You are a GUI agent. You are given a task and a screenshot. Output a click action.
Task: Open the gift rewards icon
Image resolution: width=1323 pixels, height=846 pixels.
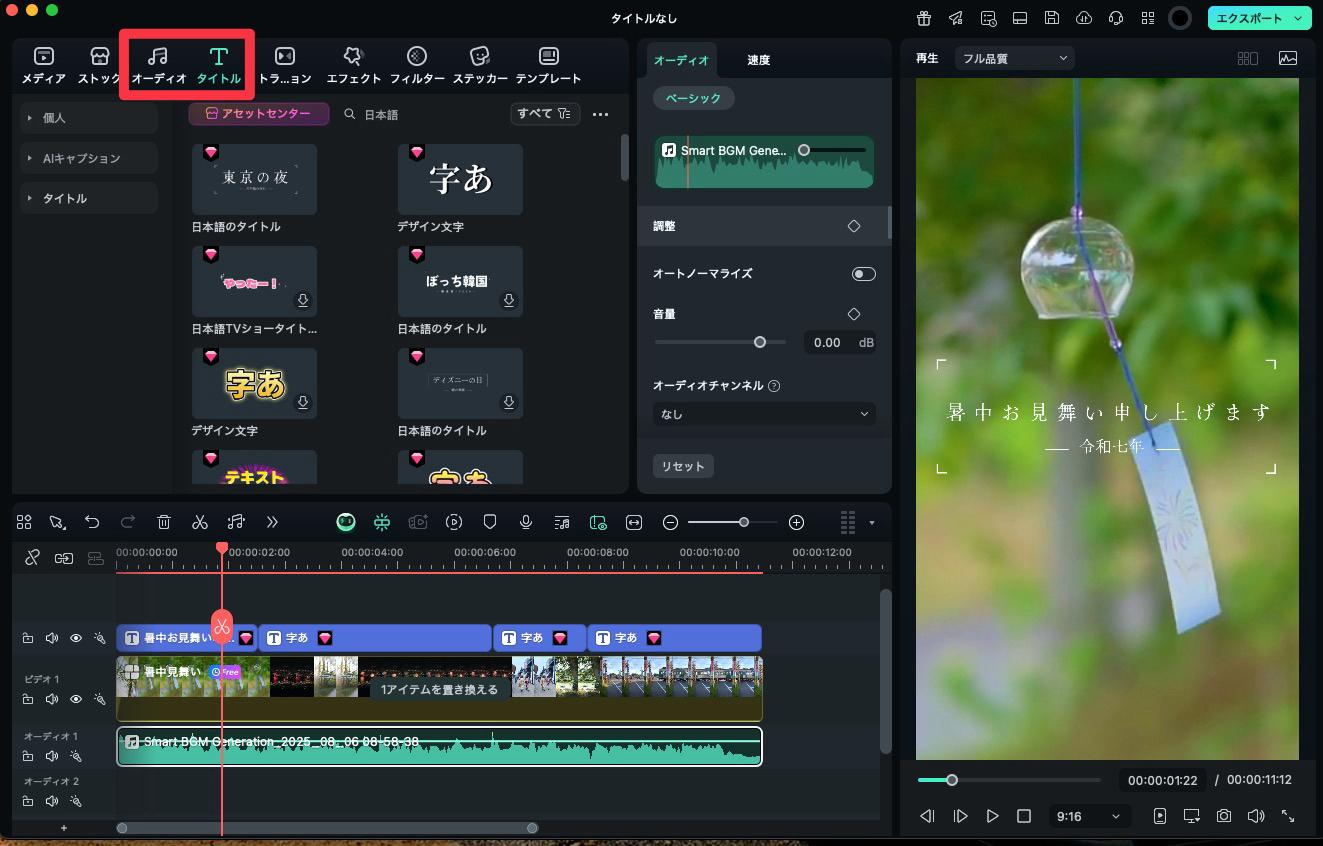924,18
